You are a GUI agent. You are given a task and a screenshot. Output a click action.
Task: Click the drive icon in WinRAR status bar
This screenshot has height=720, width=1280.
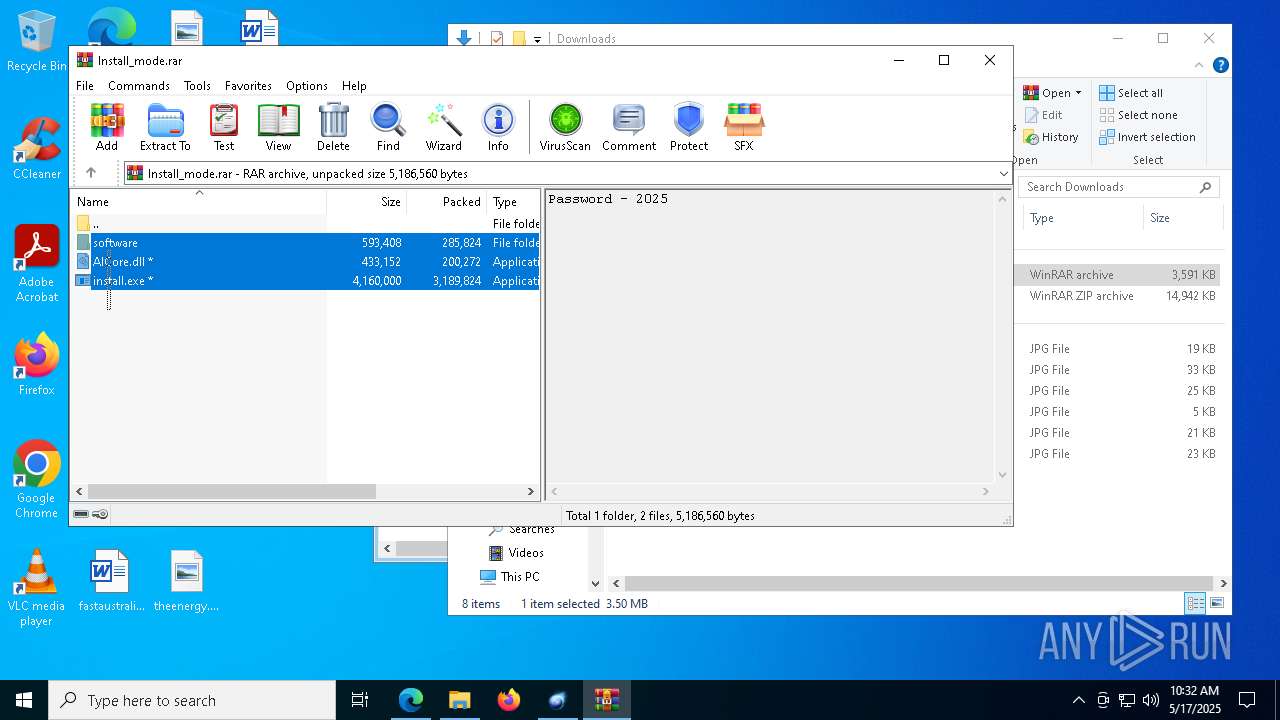pyautogui.click(x=81, y=515)
